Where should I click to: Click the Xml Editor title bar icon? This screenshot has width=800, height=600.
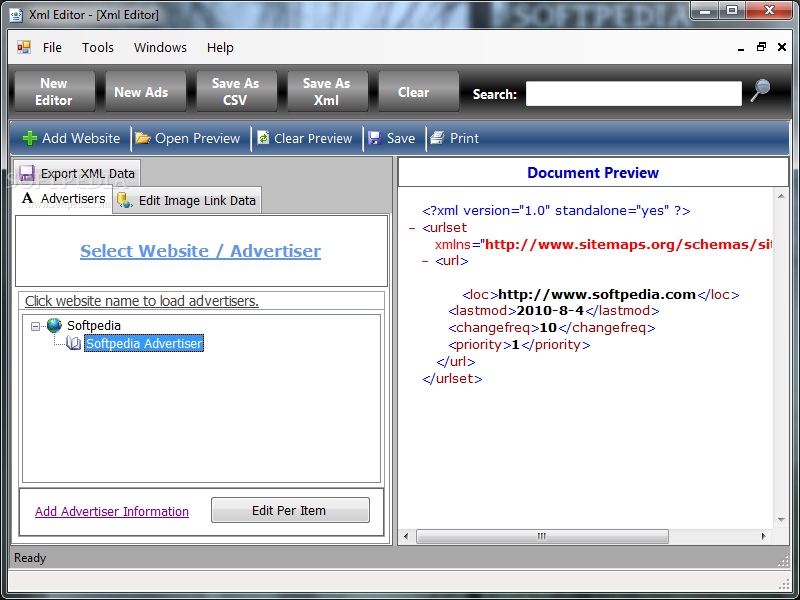(16, 15)
